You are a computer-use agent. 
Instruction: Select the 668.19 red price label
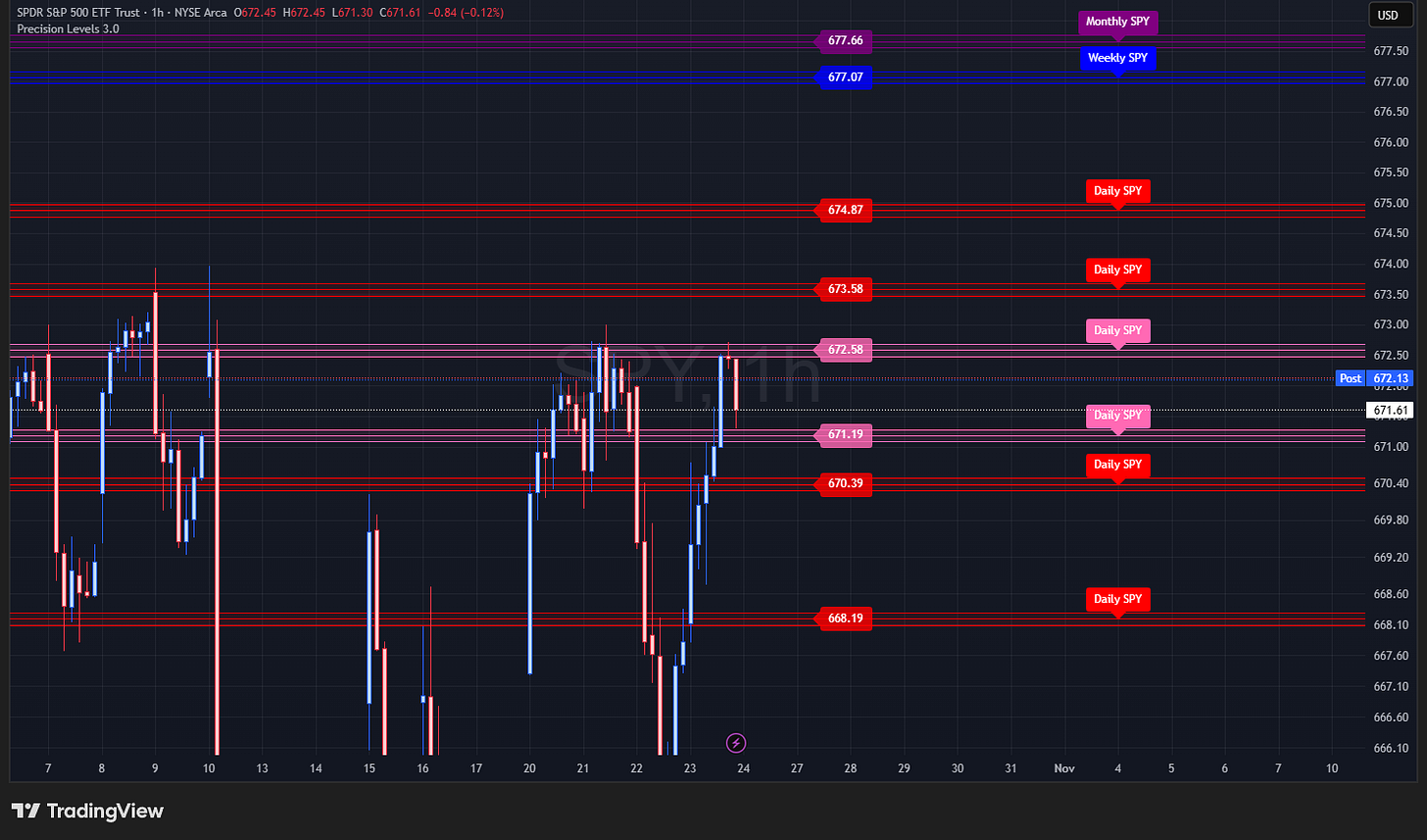click(x=844, y=618)
